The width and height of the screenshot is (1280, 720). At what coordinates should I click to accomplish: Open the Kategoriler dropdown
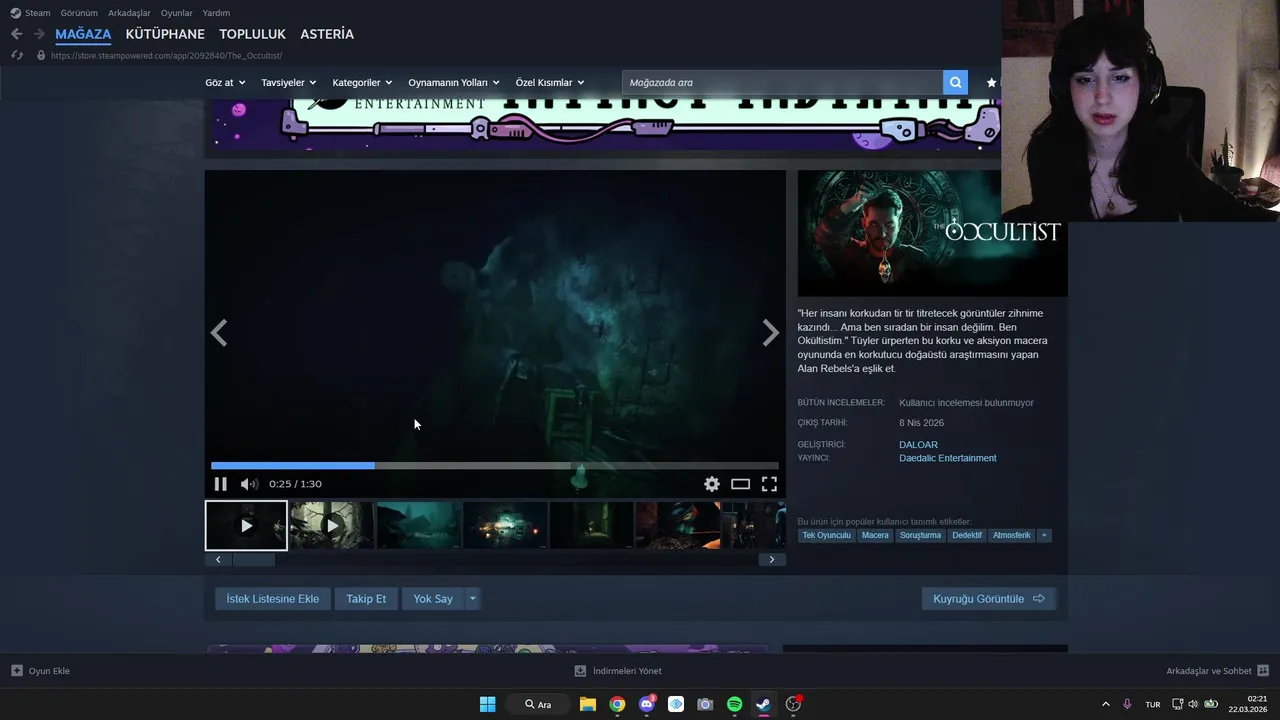(362, 83)
